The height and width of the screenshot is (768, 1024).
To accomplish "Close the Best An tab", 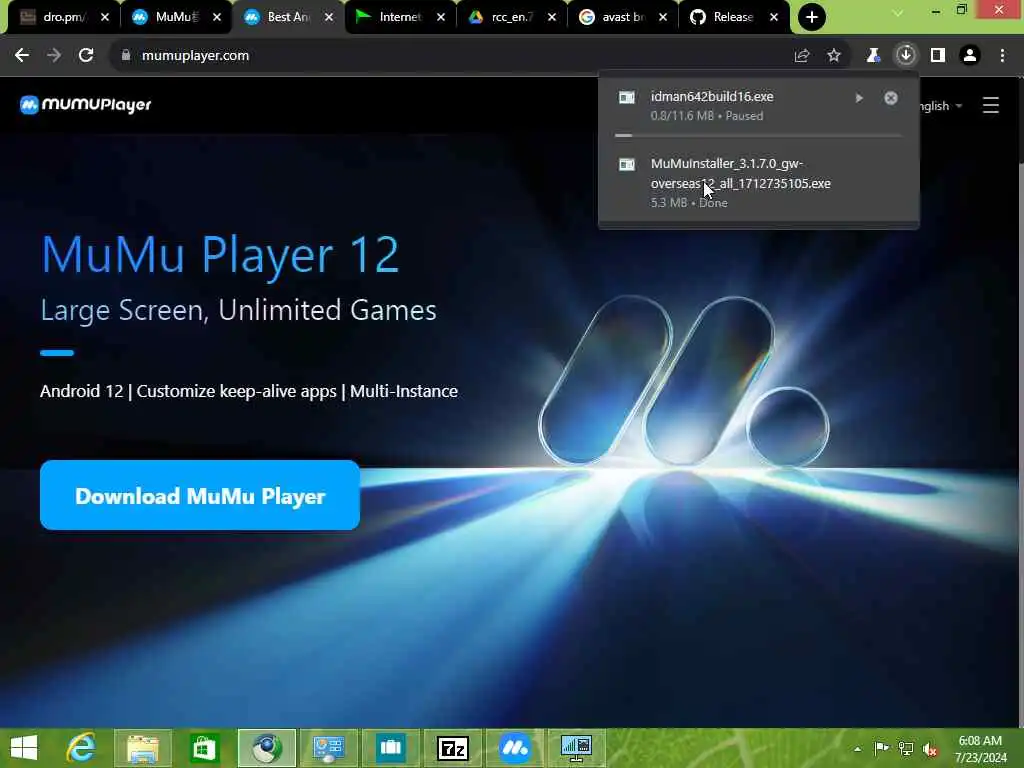I will point(329,17).
